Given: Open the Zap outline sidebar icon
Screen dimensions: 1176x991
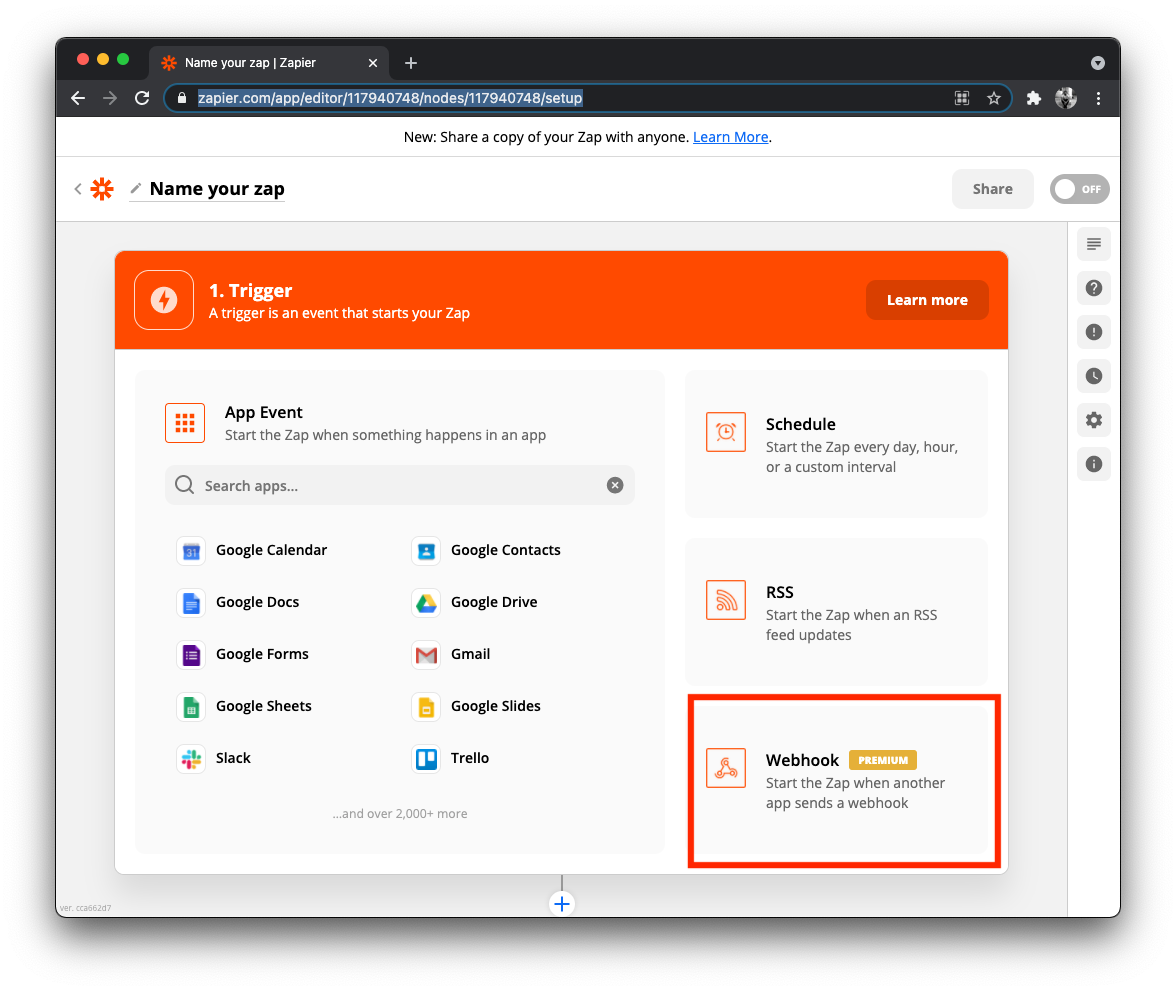Looking at the screenshot, I should pos(1094,244).
